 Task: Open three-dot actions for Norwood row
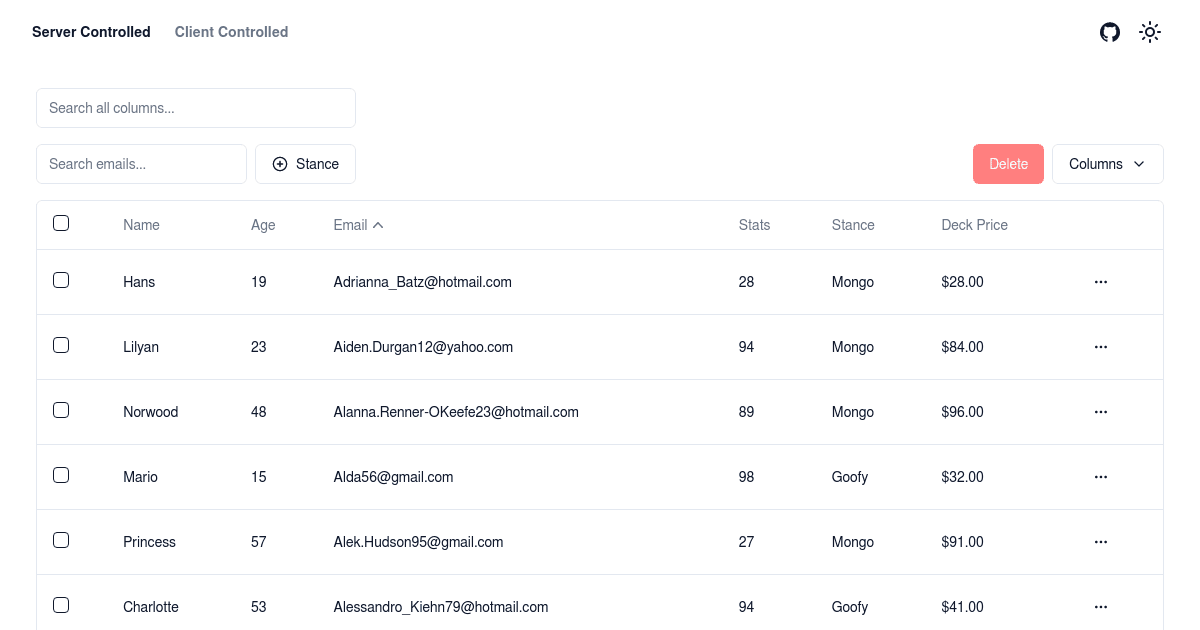click(1101, 412)
